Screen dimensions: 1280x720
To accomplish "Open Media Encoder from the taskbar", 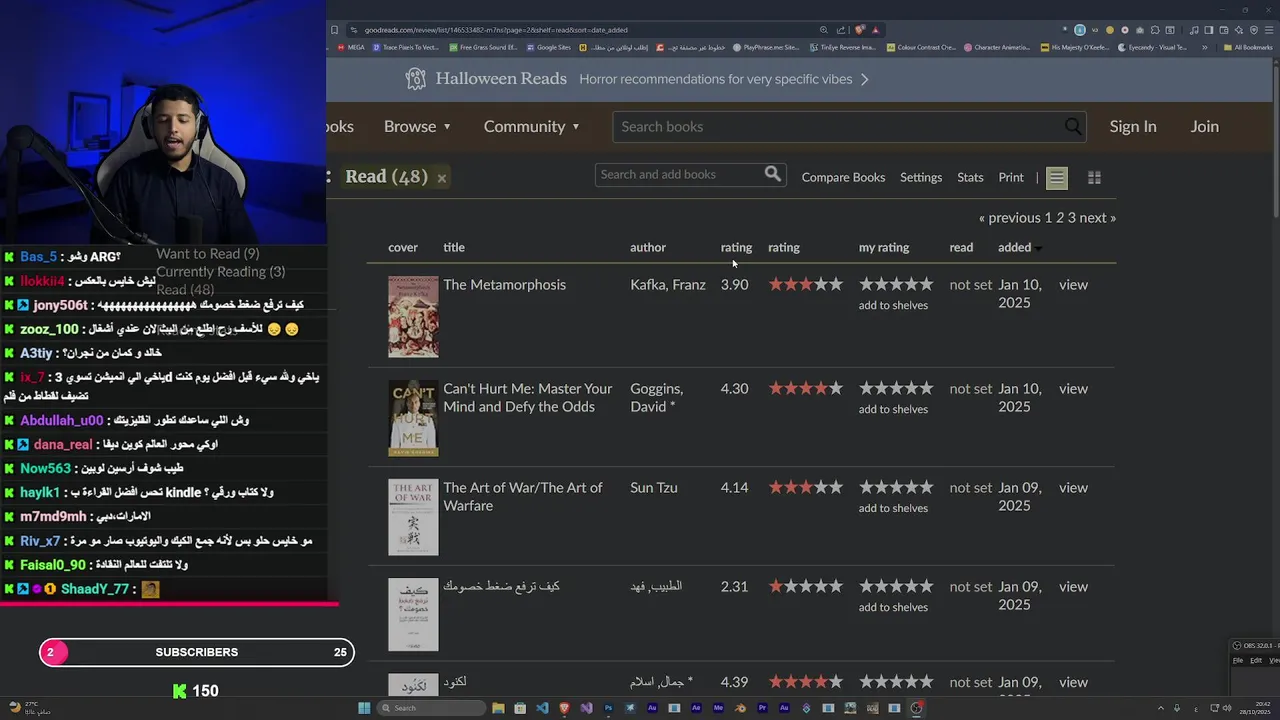I will click(718, 708).
